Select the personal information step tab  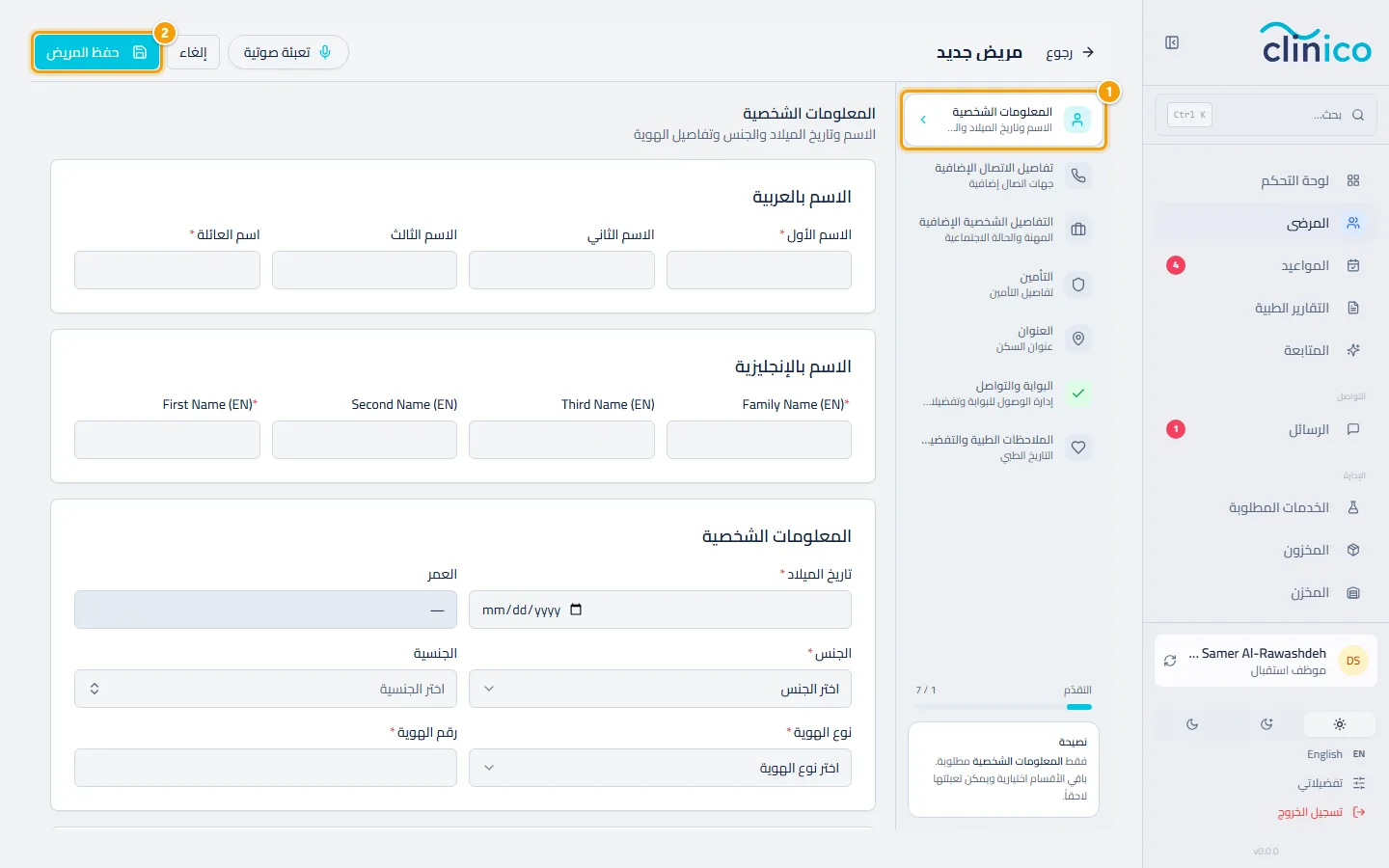click(1003, 120)
